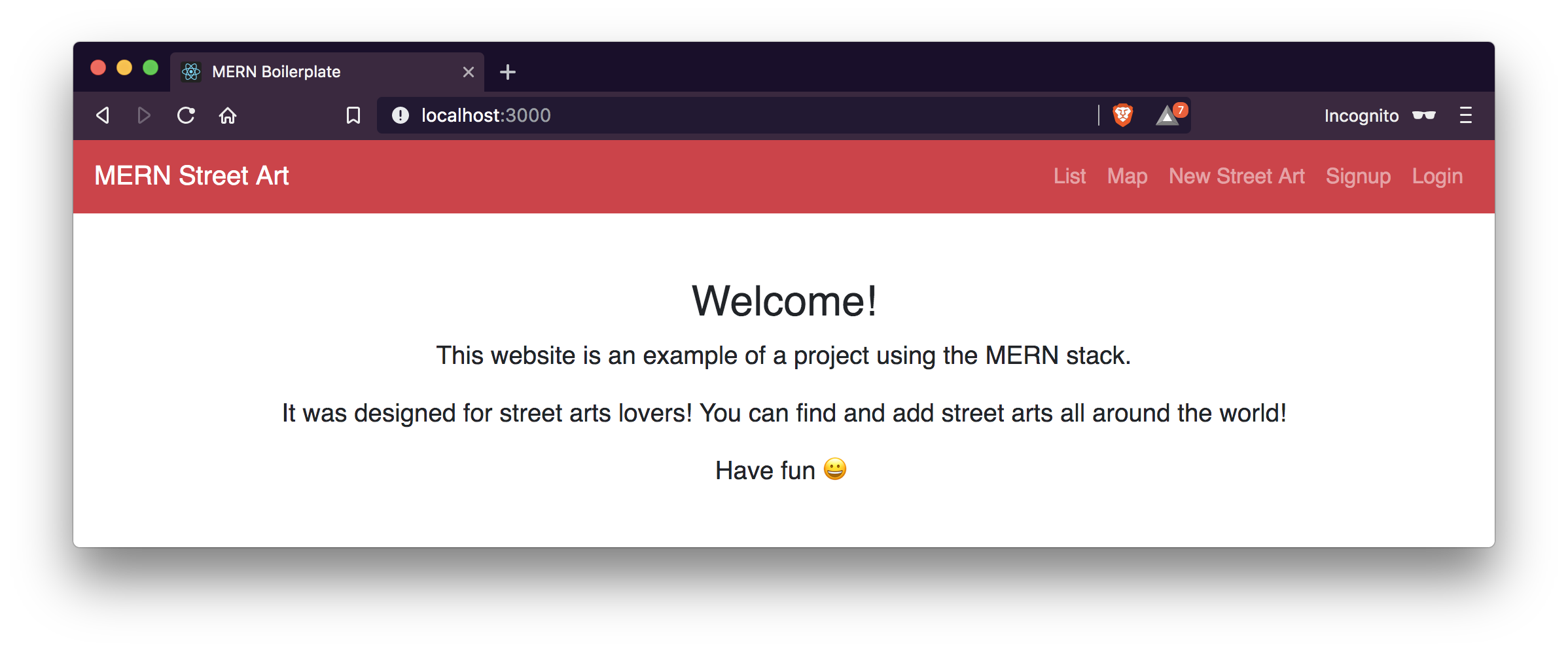Click the street arts lovers sentence
Screen dimensions: 1568x652
coord(784,413)
